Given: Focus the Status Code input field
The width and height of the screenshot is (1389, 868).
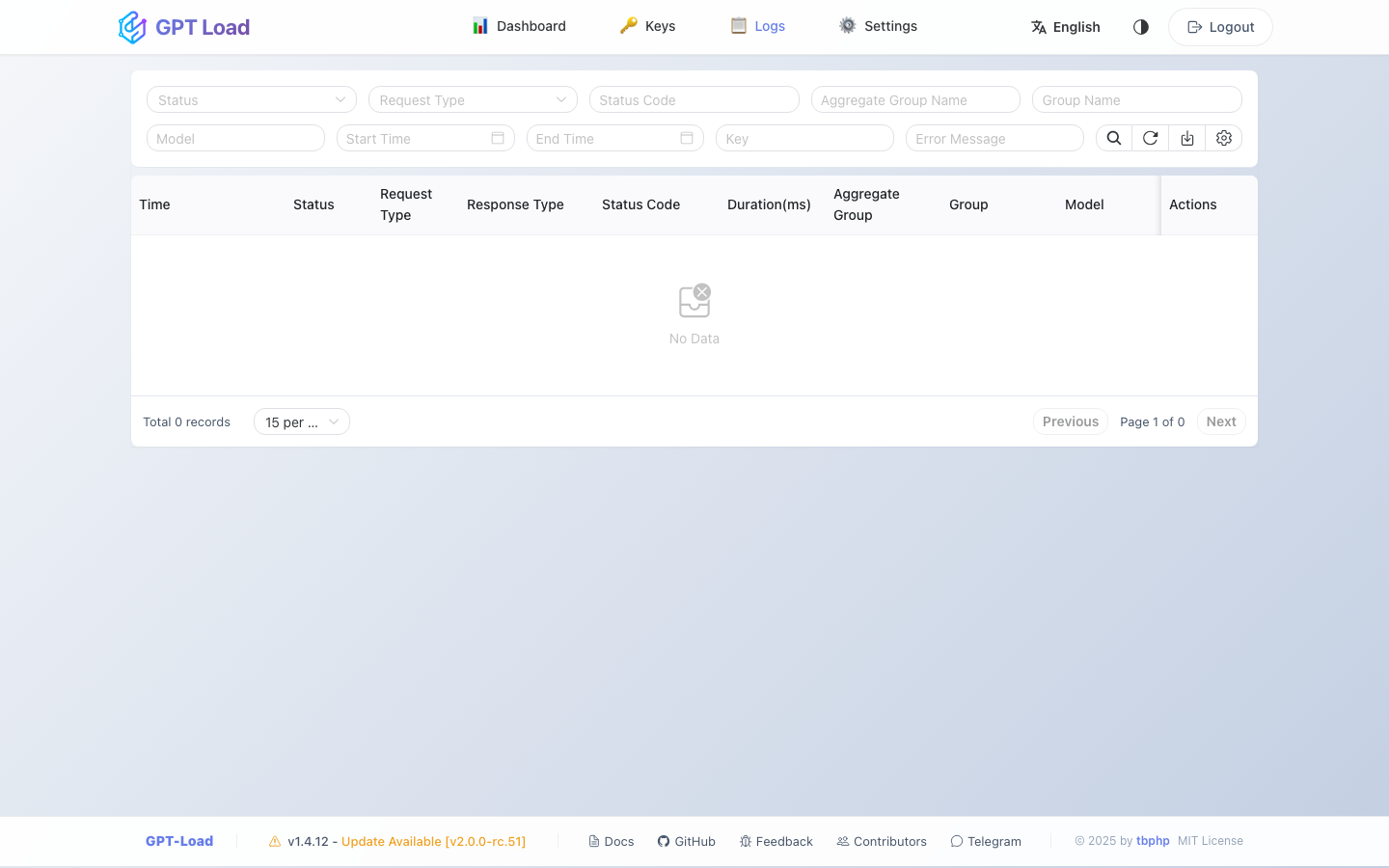Looking at the screenshot, I should coord(694,99).
